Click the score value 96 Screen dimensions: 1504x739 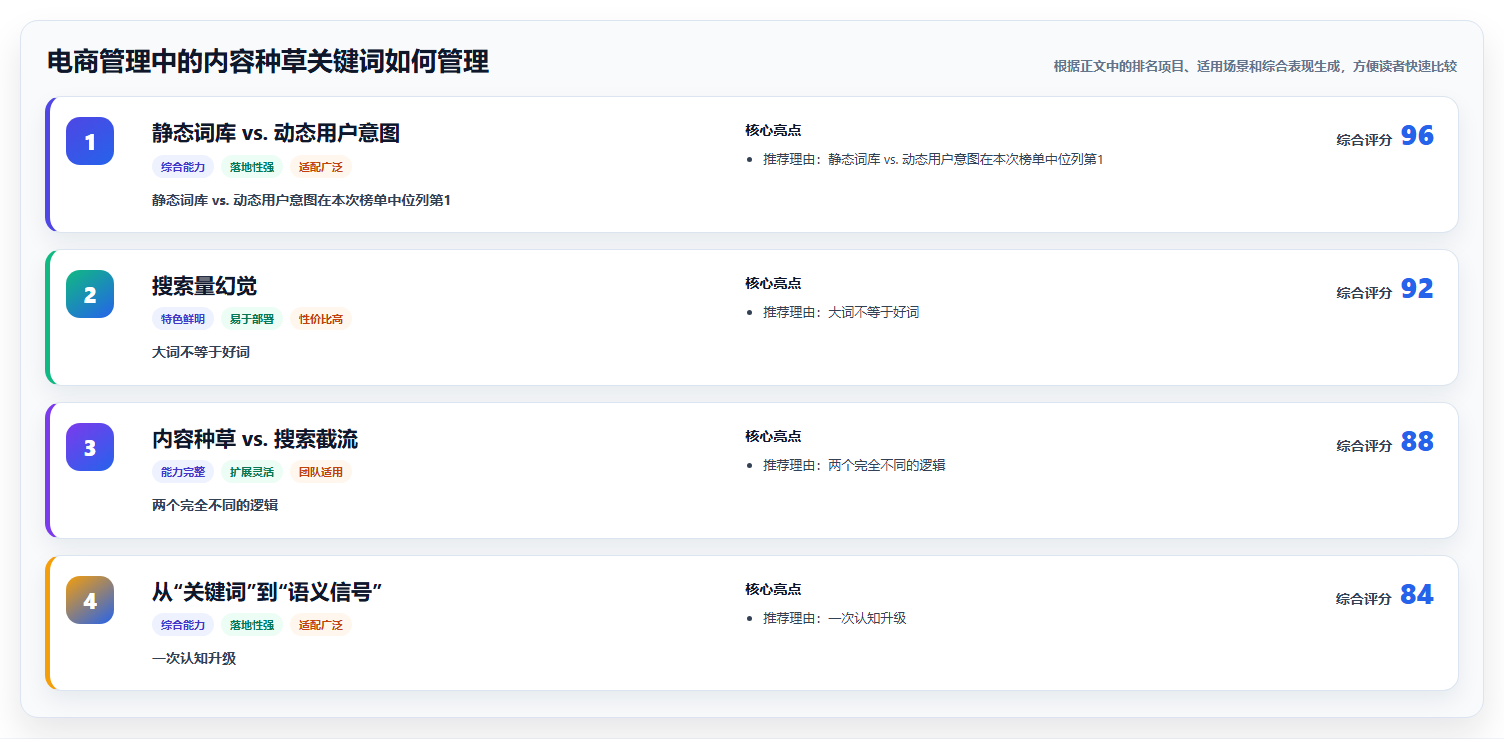[x=1417, y=136]
